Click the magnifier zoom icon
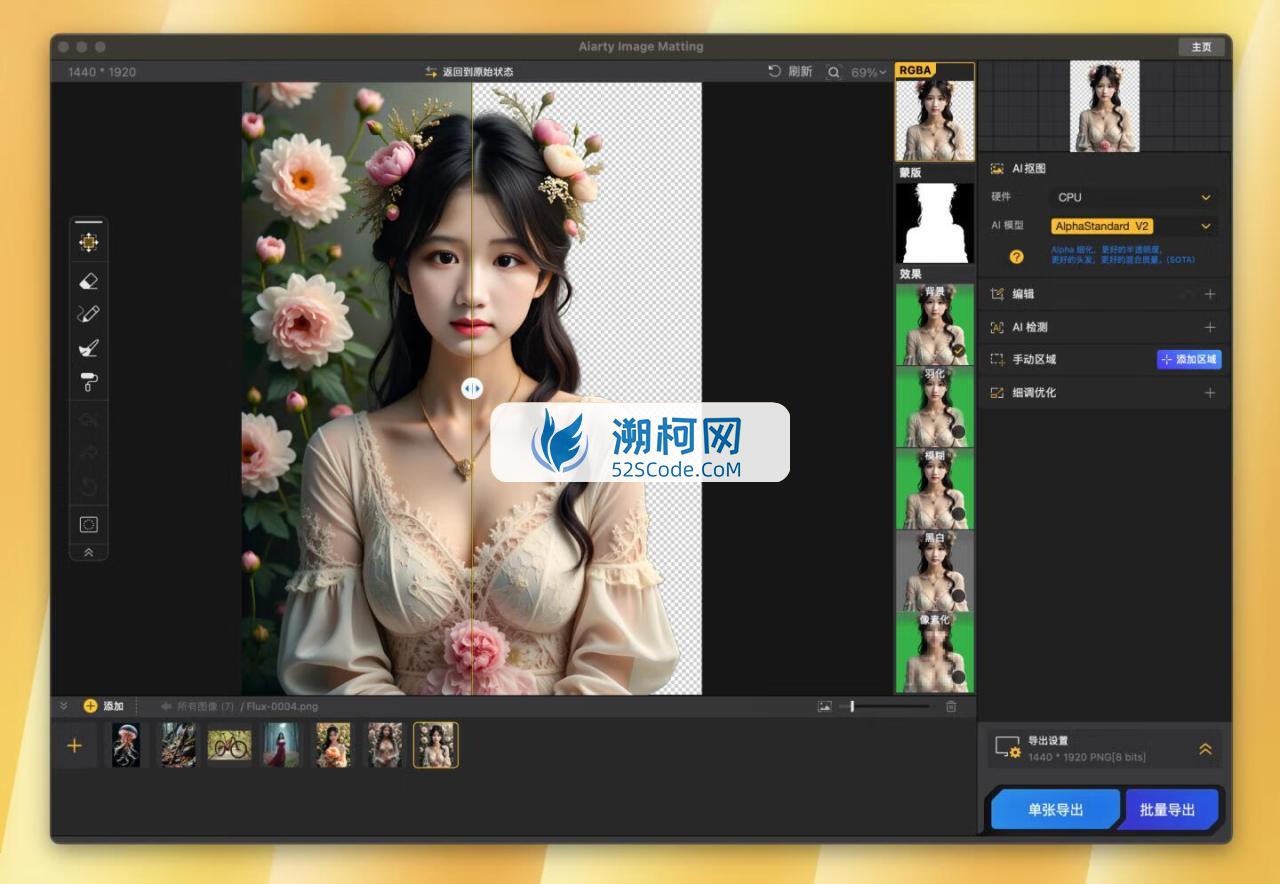1280x884 pixels. tap(833, 72)
